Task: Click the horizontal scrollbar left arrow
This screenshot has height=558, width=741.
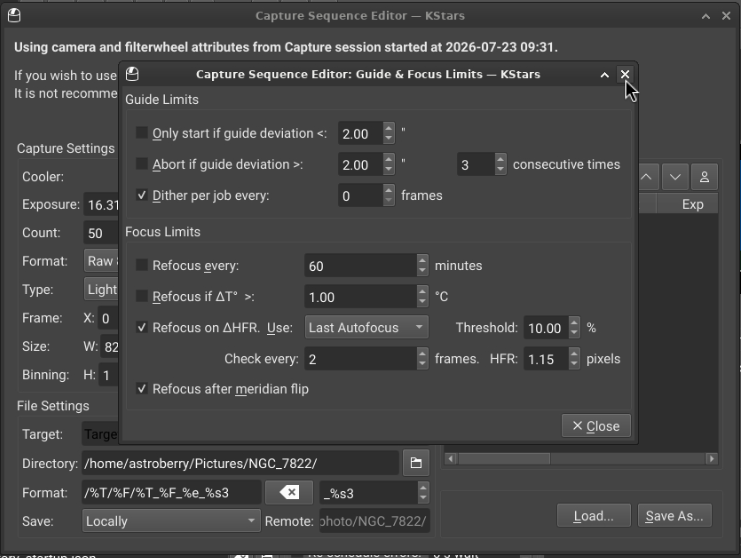Action: [451, 458]
